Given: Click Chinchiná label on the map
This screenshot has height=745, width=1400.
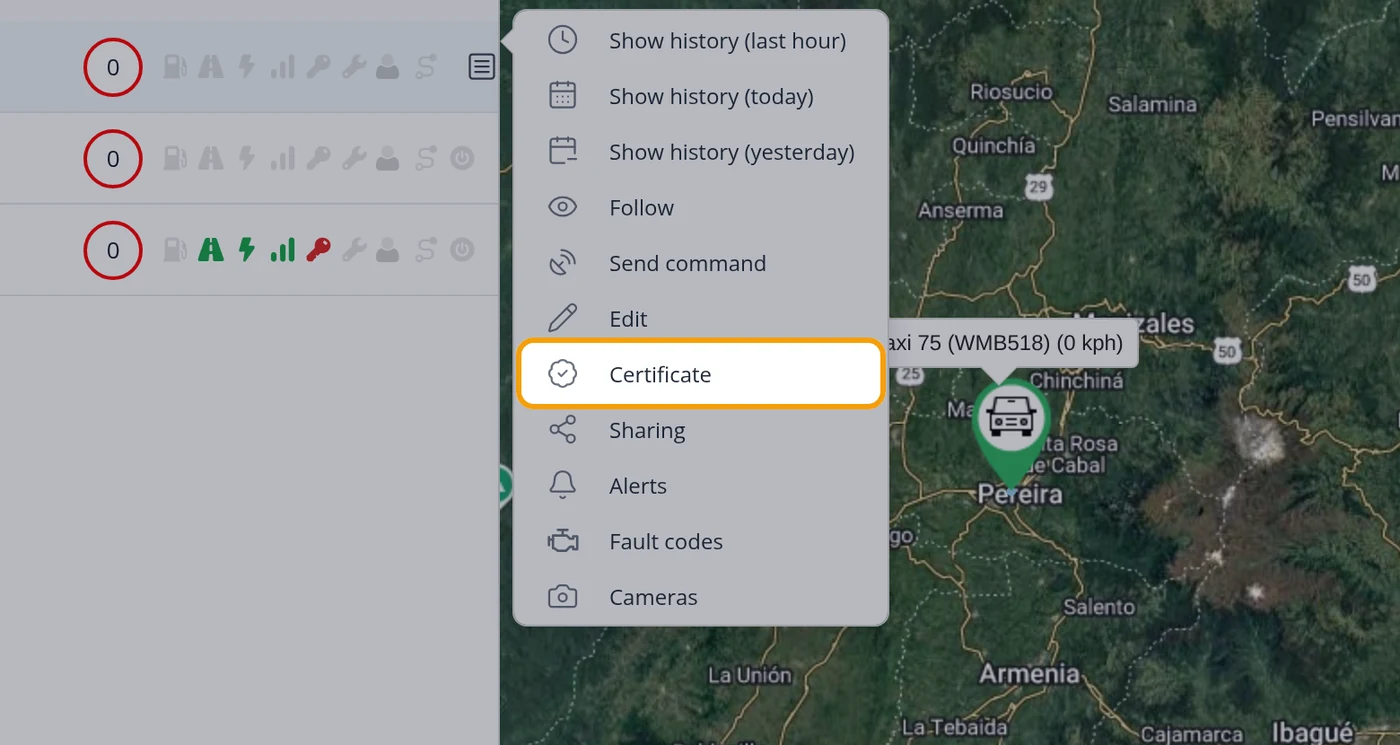Looking at the screenshot, I should (1077, 380).
